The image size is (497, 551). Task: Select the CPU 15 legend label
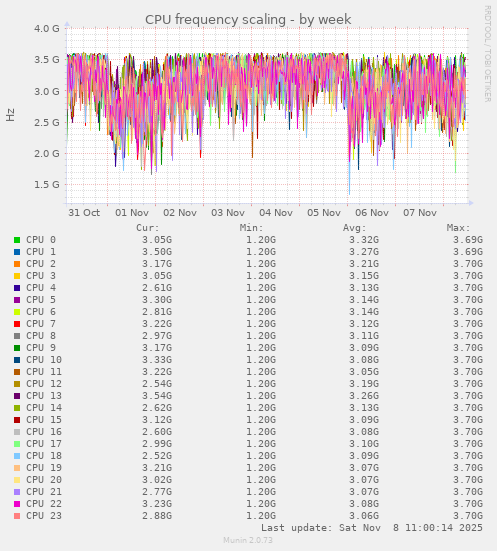(44, 420)
